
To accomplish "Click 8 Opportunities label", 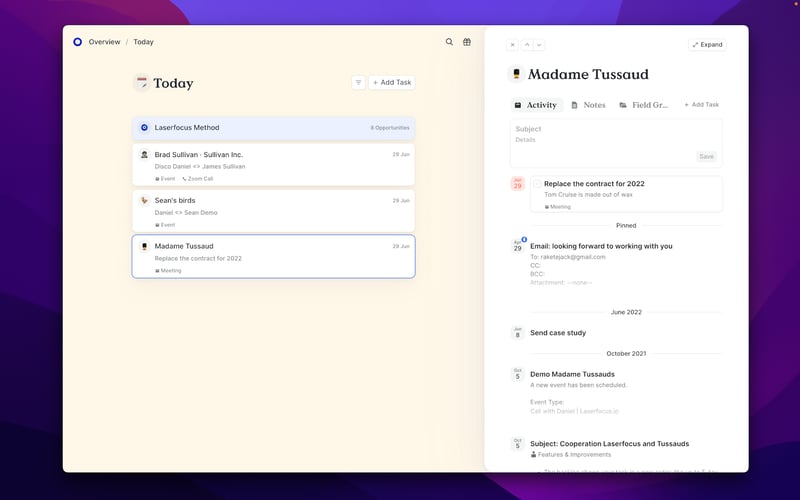I will (x=390, y=128).
